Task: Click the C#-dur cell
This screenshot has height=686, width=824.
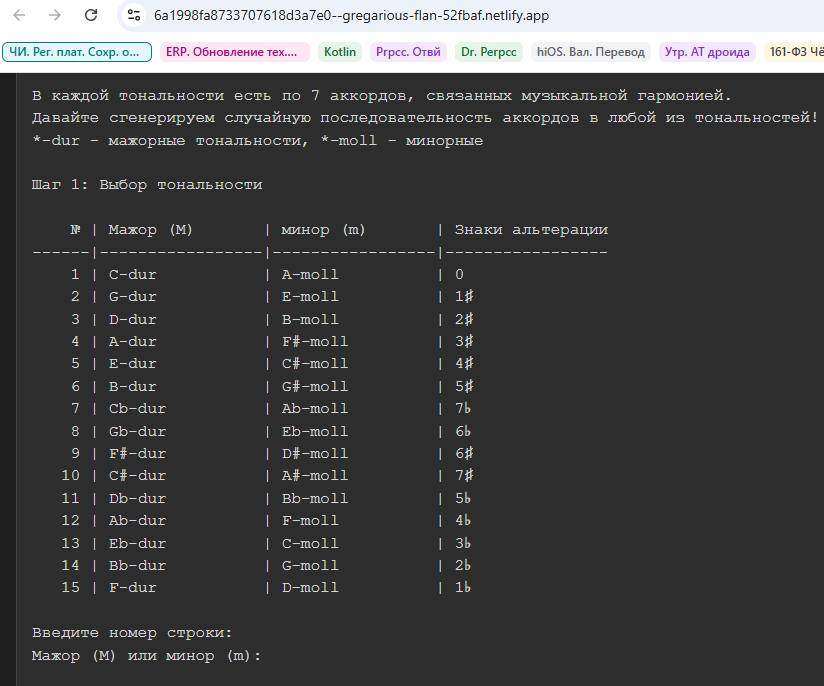Action: tap(137, 476)
